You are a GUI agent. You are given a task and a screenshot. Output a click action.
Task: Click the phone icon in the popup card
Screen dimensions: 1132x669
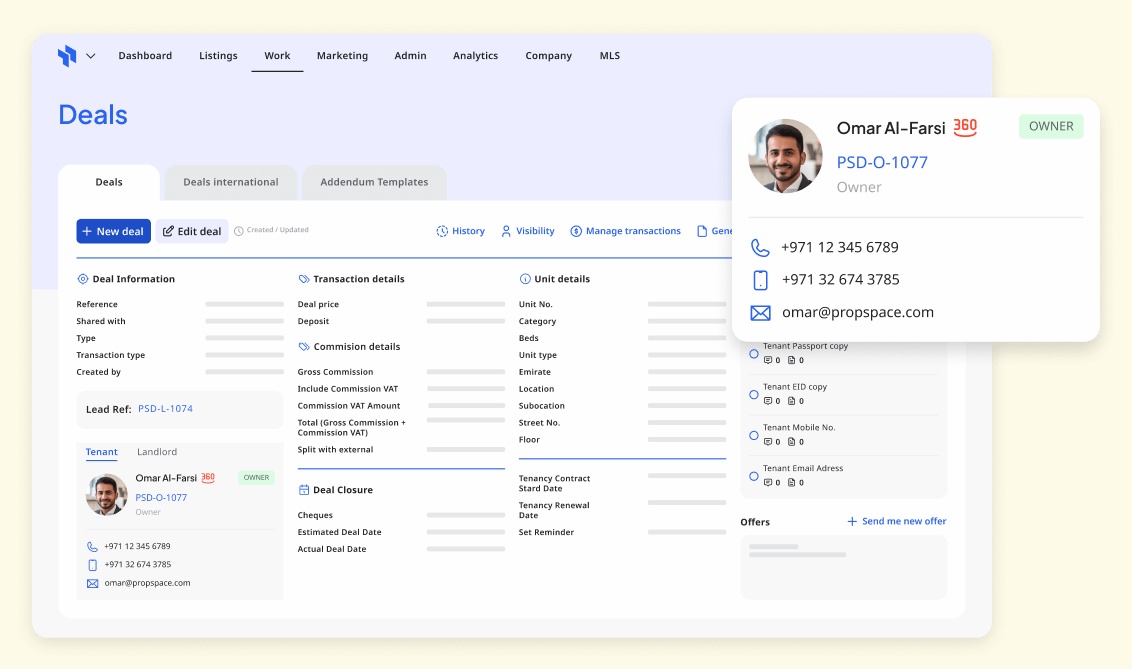click(x=760, y=248)
